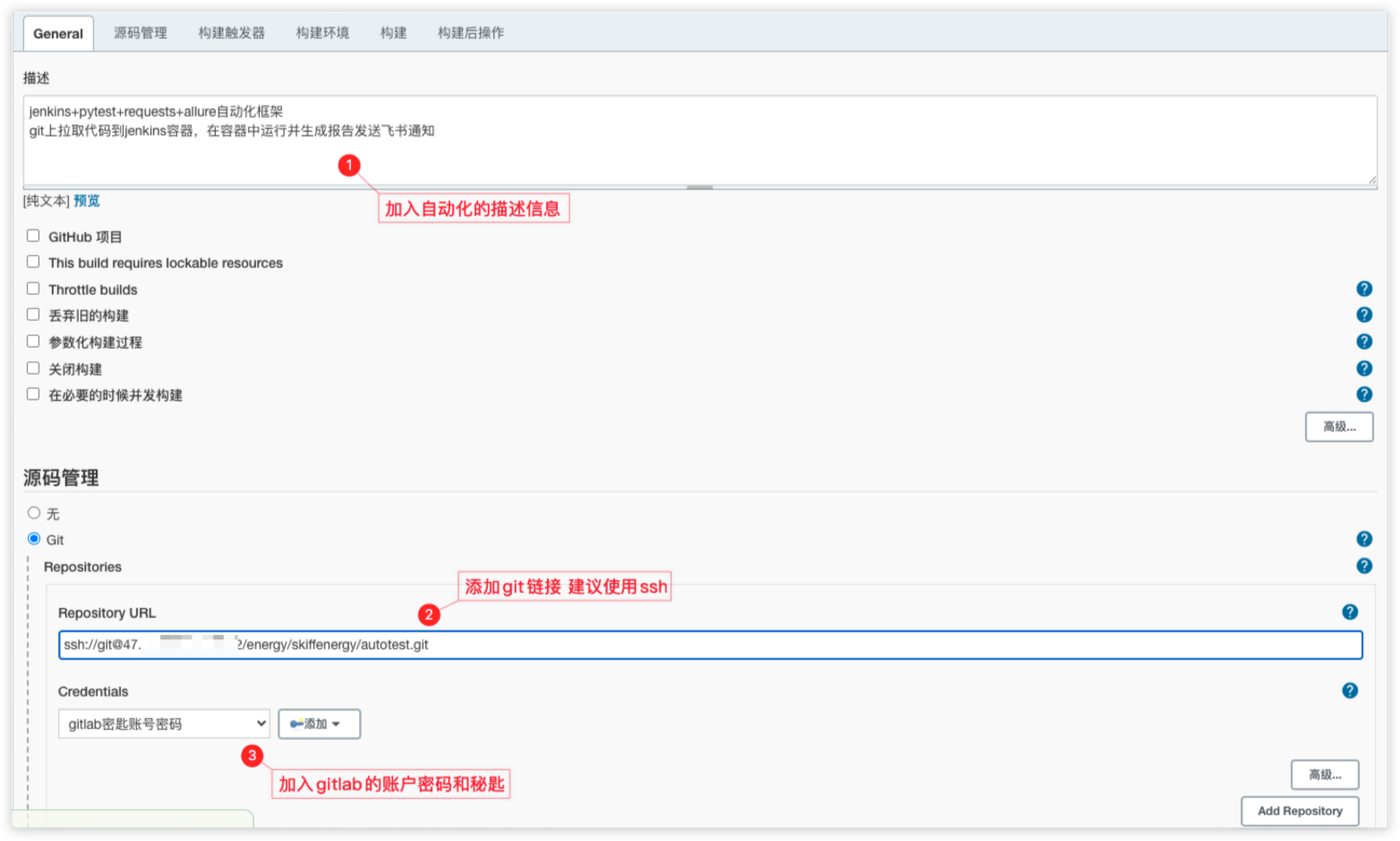Check This build requires lockable resources
Screen dimensions: 1400x841
tap(34, 262)
